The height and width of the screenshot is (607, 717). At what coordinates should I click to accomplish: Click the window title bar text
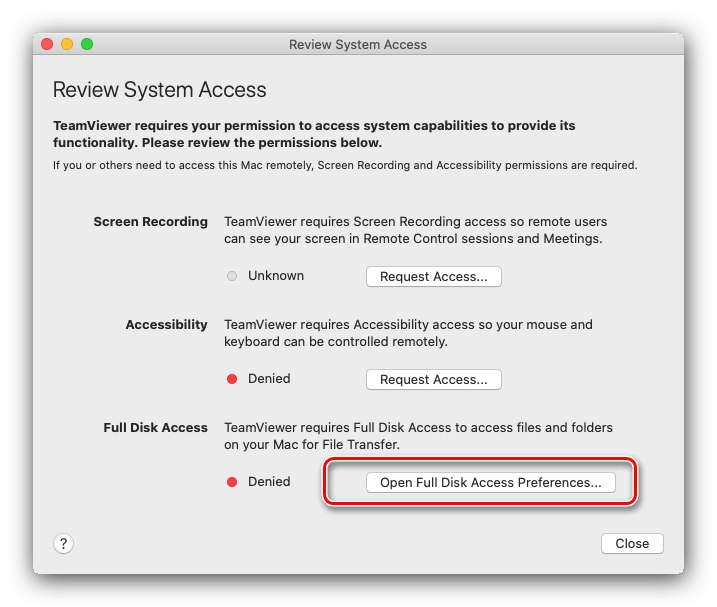[x=358, y=44]
